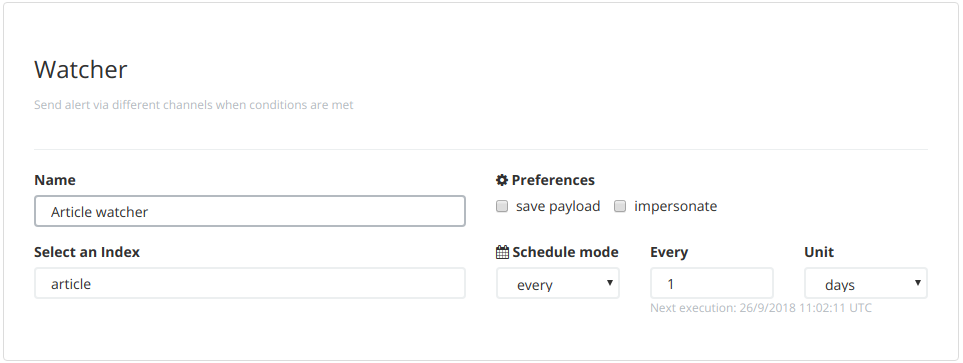Click the arrow on the days dropdown
The height and width of the screenshot is (363, 963).
[918, 283]
